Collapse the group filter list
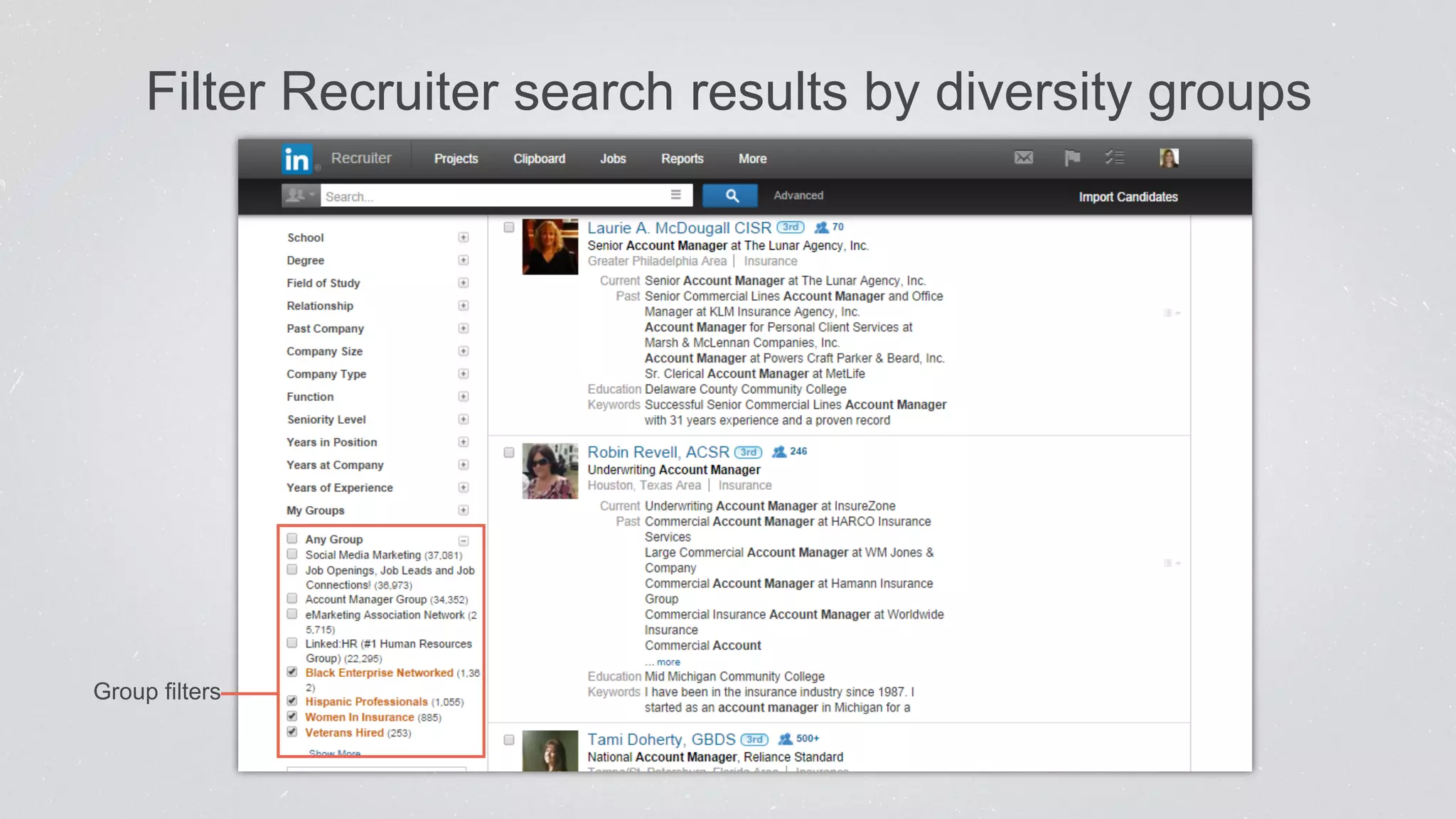This screenshot has width=1456, height=819. click(464, 540)
